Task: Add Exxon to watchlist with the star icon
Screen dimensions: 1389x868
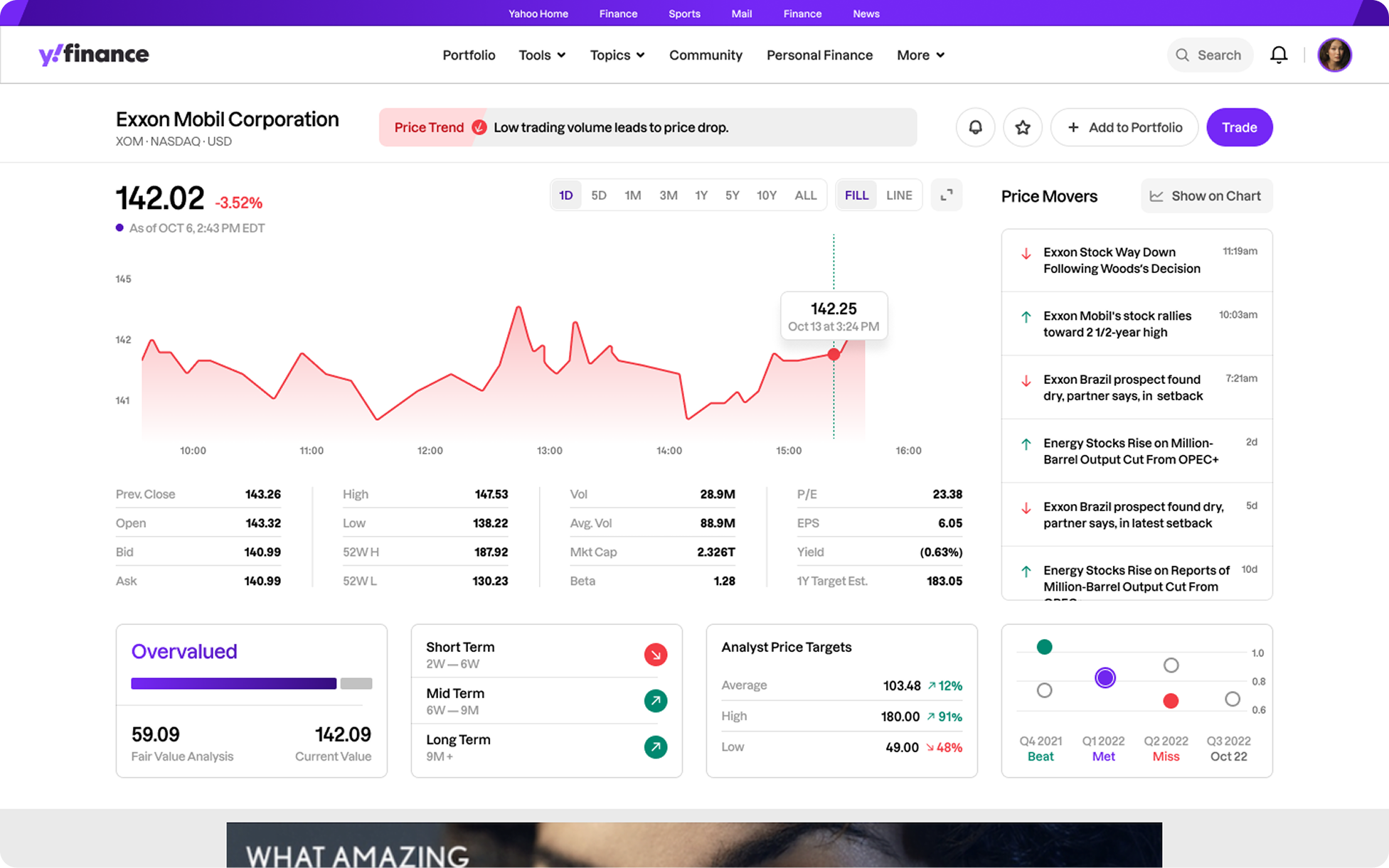Action: 1023,127
